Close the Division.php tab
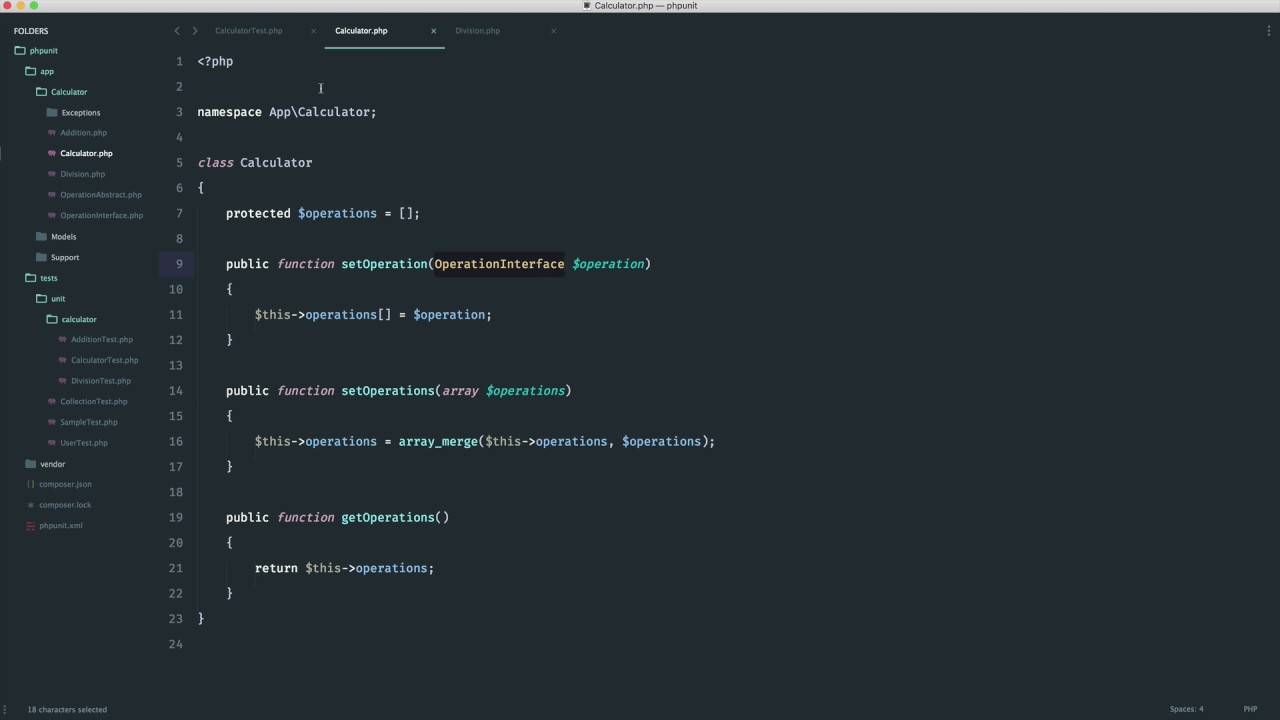Viewport: 1280px width, 720px height. coord(553,31)
